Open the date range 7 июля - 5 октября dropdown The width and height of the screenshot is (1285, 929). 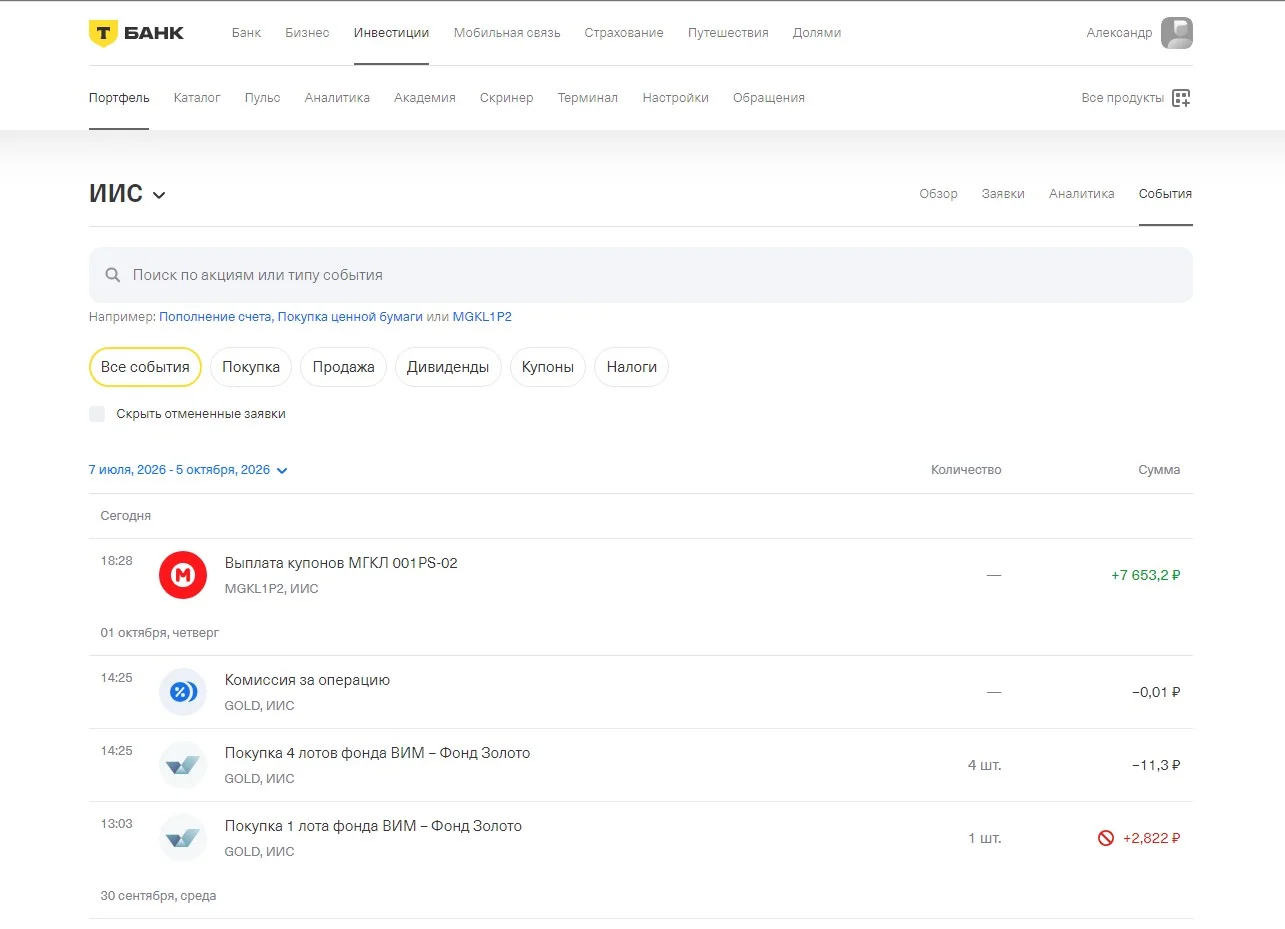click(188, 470)
